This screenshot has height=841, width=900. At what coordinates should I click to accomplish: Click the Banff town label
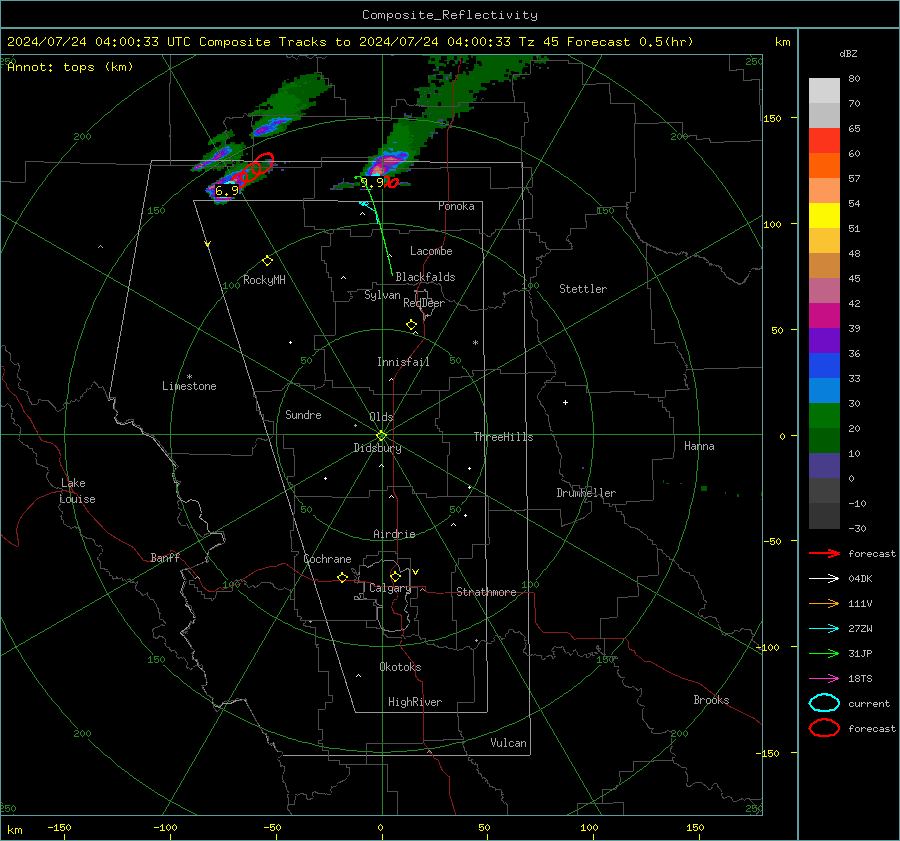165,558
